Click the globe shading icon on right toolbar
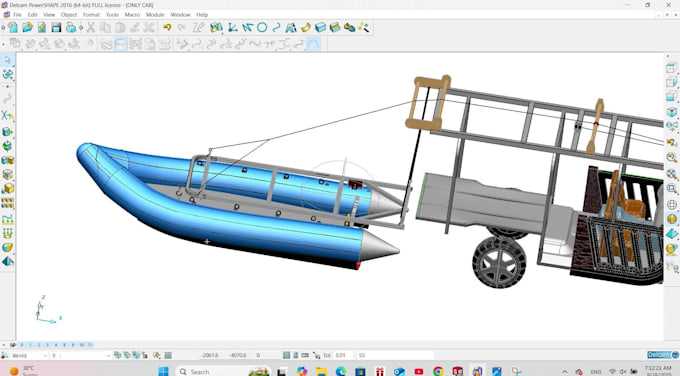 click(x=671, y=219)
